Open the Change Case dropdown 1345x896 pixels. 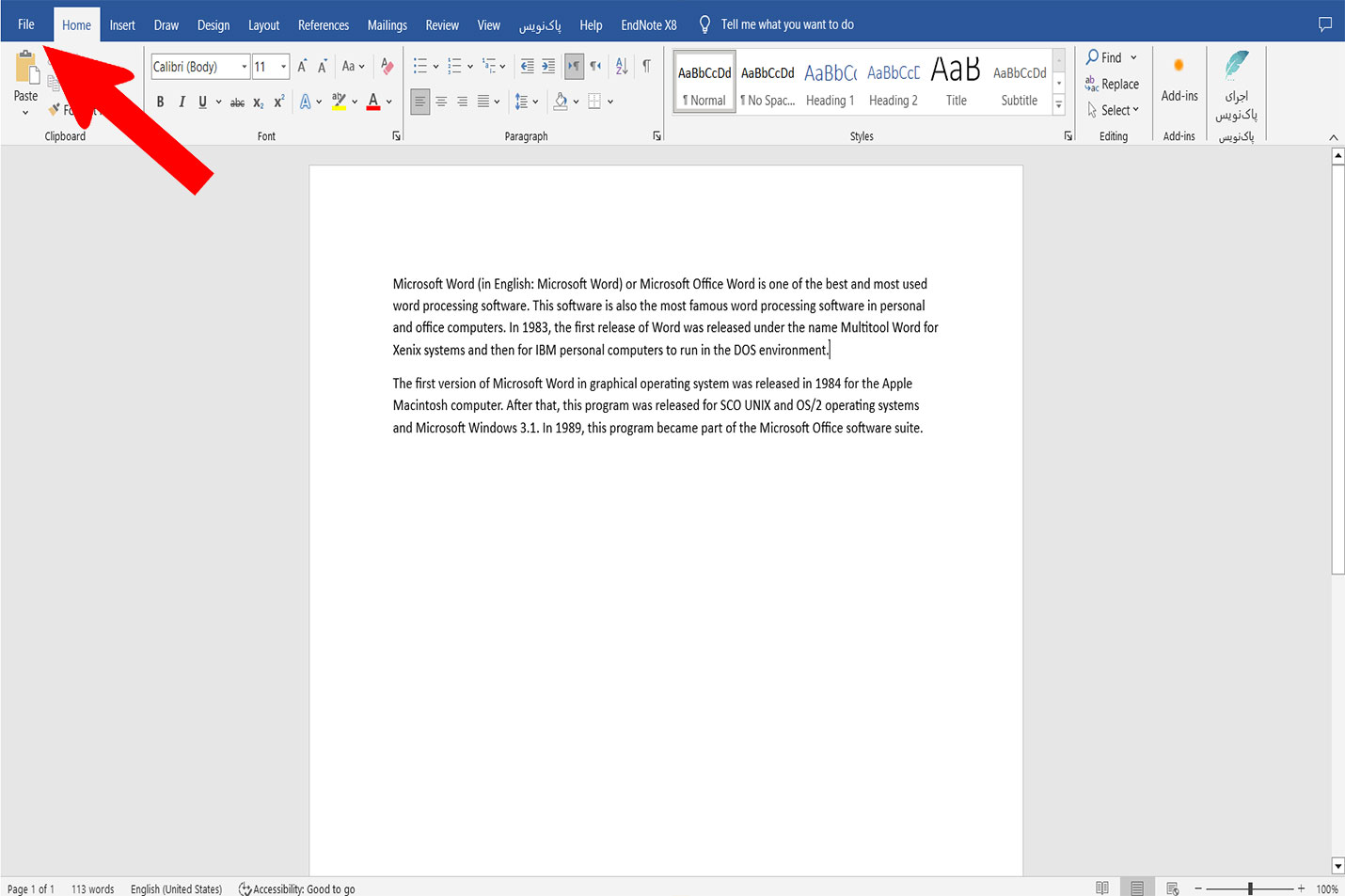(x=353, y=67)
